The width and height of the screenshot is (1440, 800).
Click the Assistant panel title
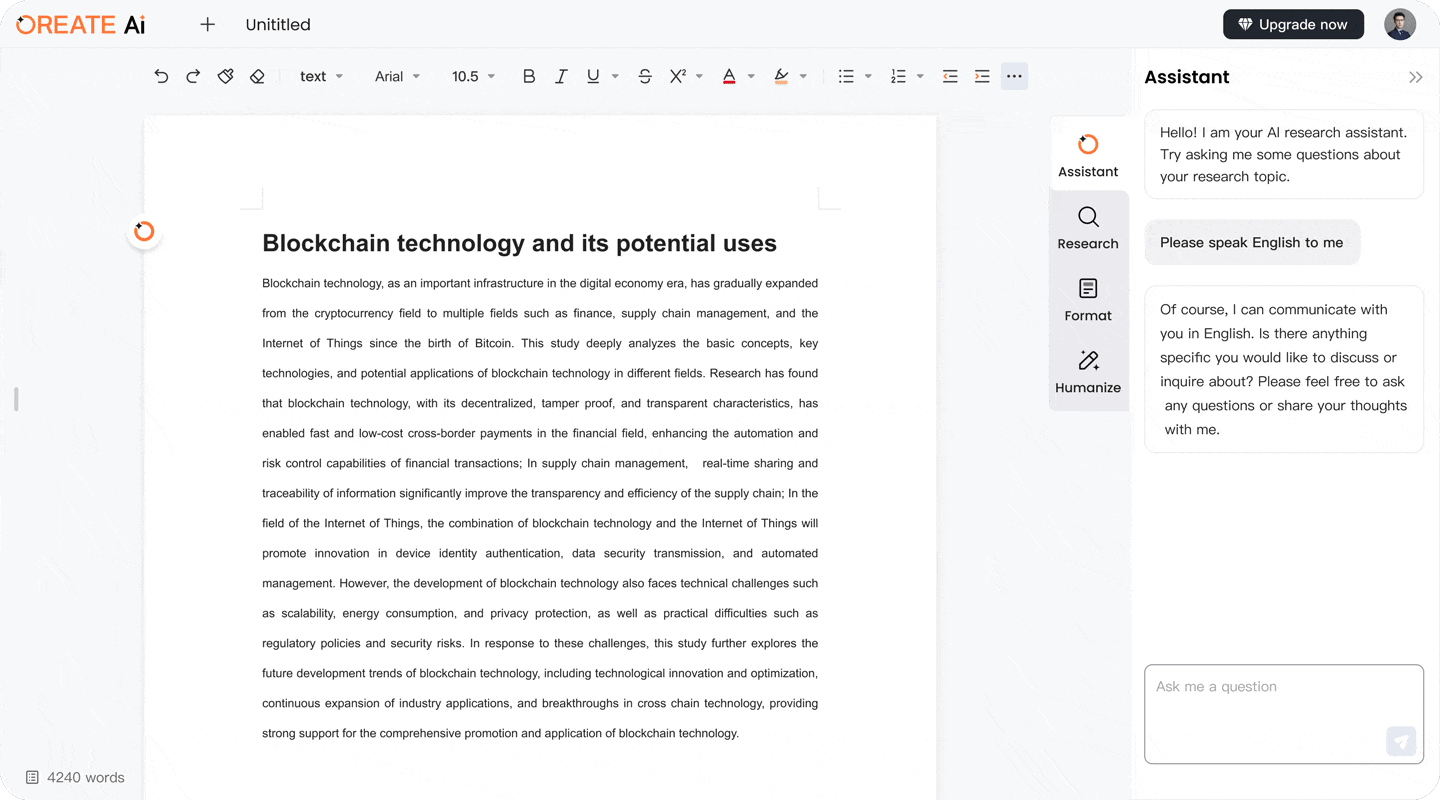click(x=1187, y=77)
